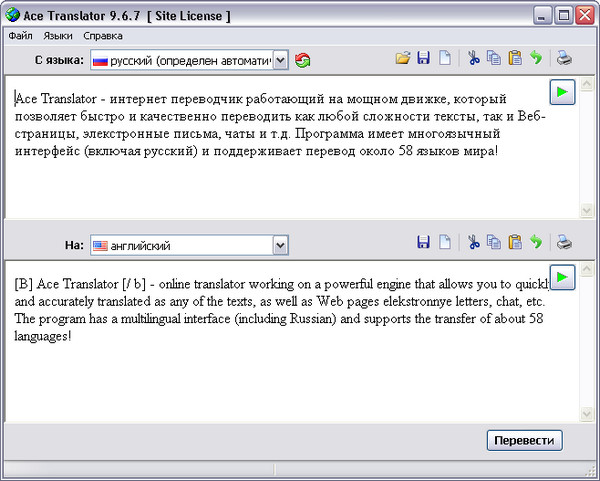Print the translated text with lower printer icon

tap(564, 242)
